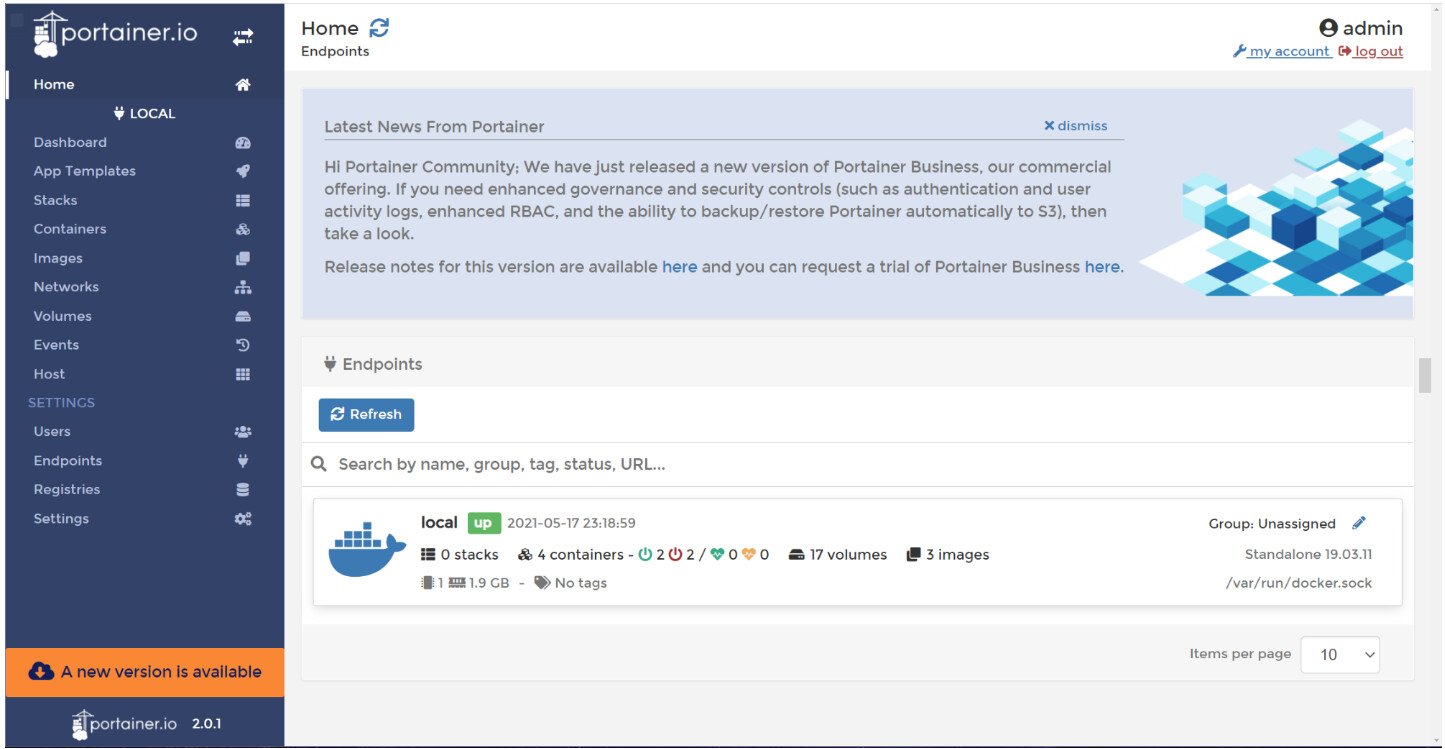Open the my account link

click(x=1281, y=52)
